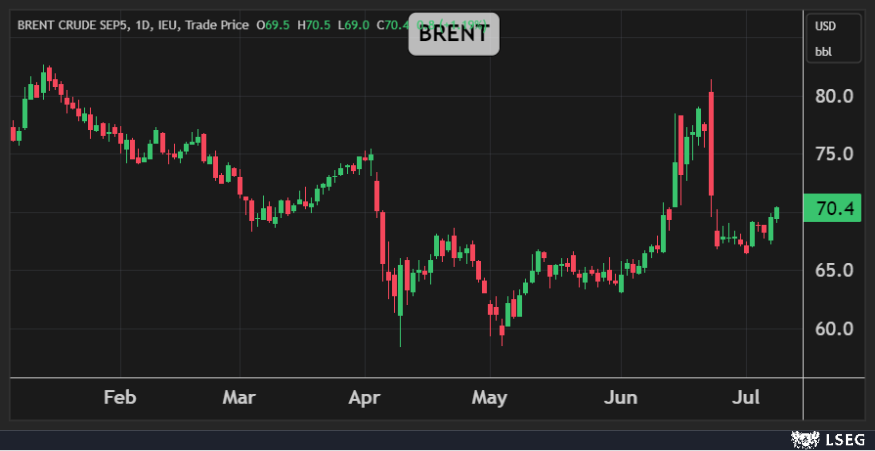Select Jul on the time axis
The image size is (875, 451).
point(746,398)
